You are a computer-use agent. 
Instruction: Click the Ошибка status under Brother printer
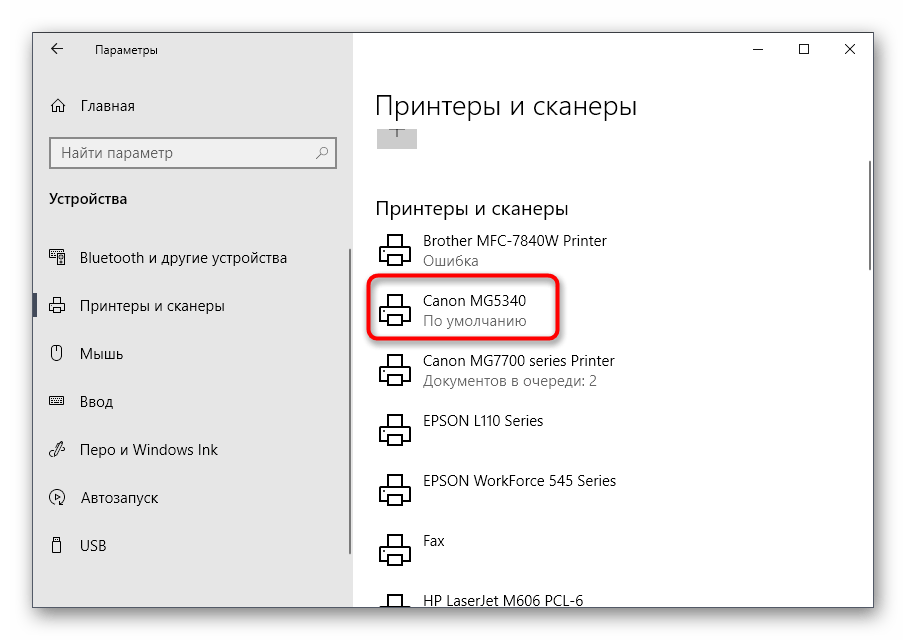[451, 261]
